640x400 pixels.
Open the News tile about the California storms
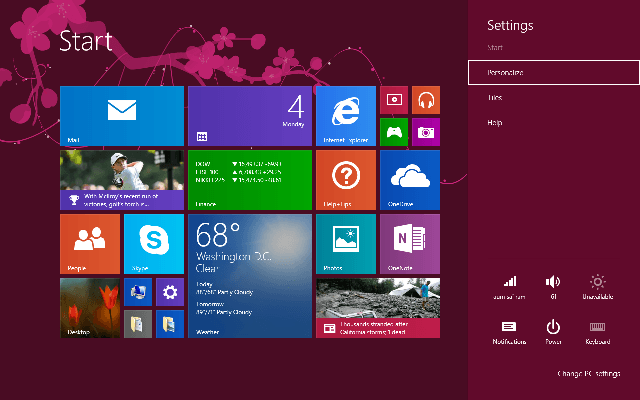(x=378, y=308)
